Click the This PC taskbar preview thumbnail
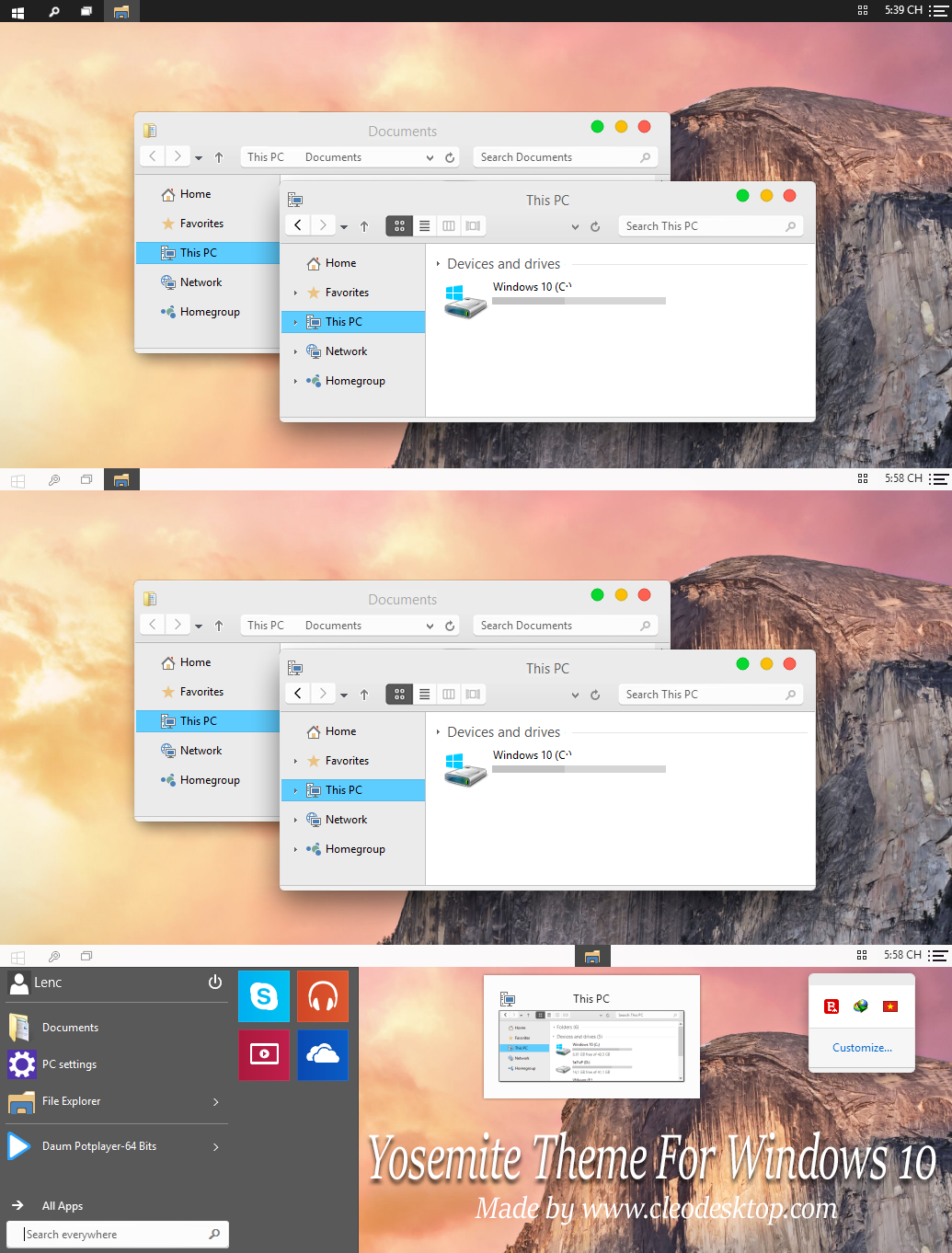The image size is (952, 1253). (591, 1036)
